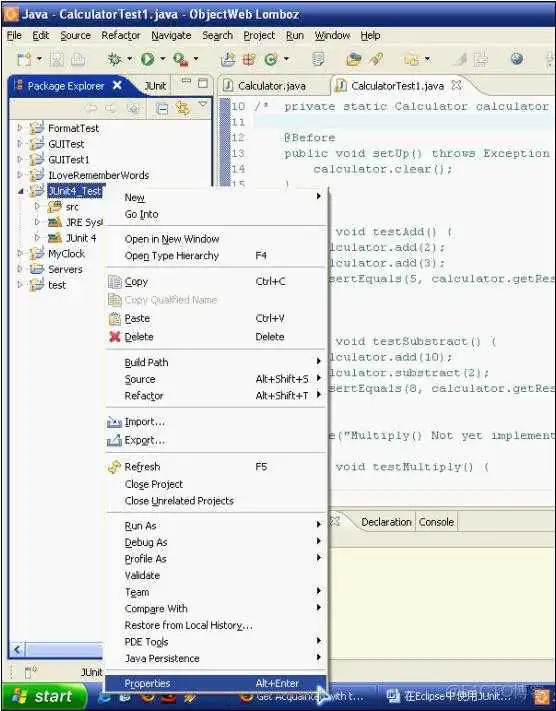The width and height of the screenshot is (556, 711).
Task: Click the Windows start button
Action: click(x=44, y=696)
